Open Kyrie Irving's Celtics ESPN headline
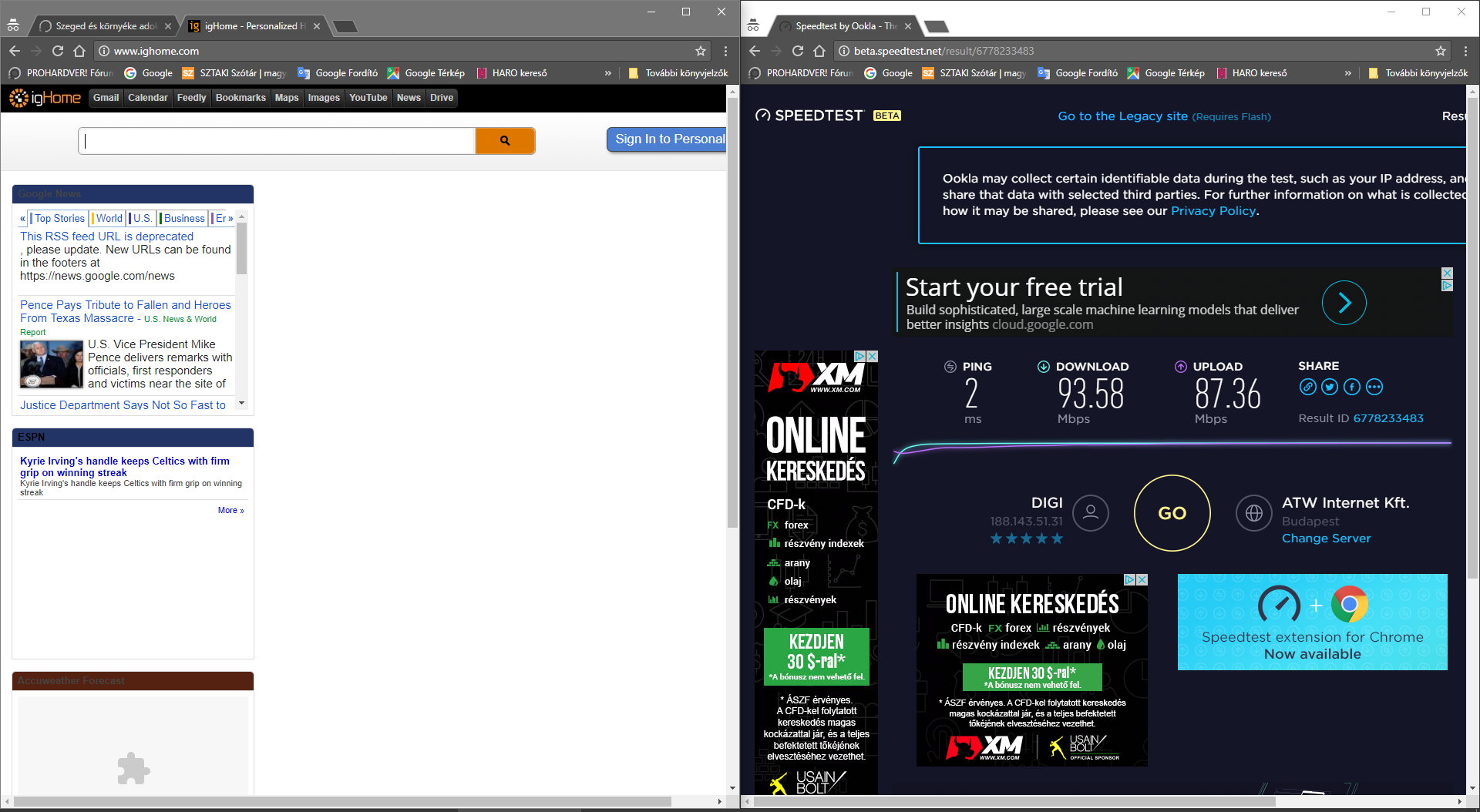1480x812 pixels. pos(125,467)
